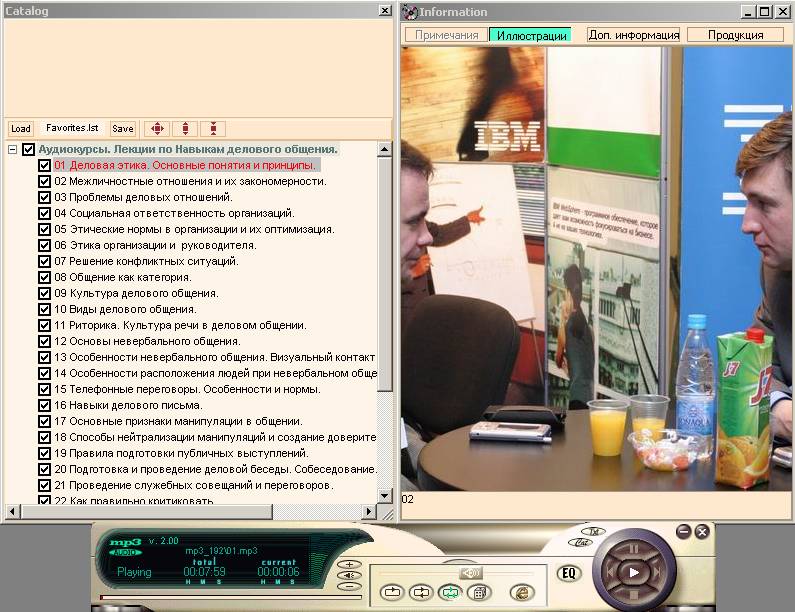Click the volume down minus button
This screenshot has width=795, height=612.
point(349,586)
